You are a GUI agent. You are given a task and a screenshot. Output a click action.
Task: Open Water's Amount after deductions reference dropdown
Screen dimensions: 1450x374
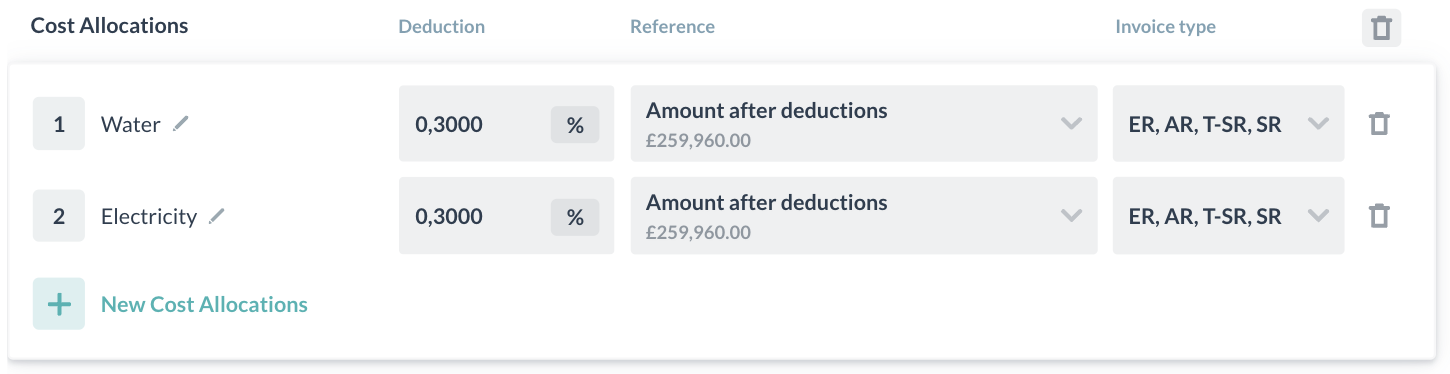pos(864,124)
